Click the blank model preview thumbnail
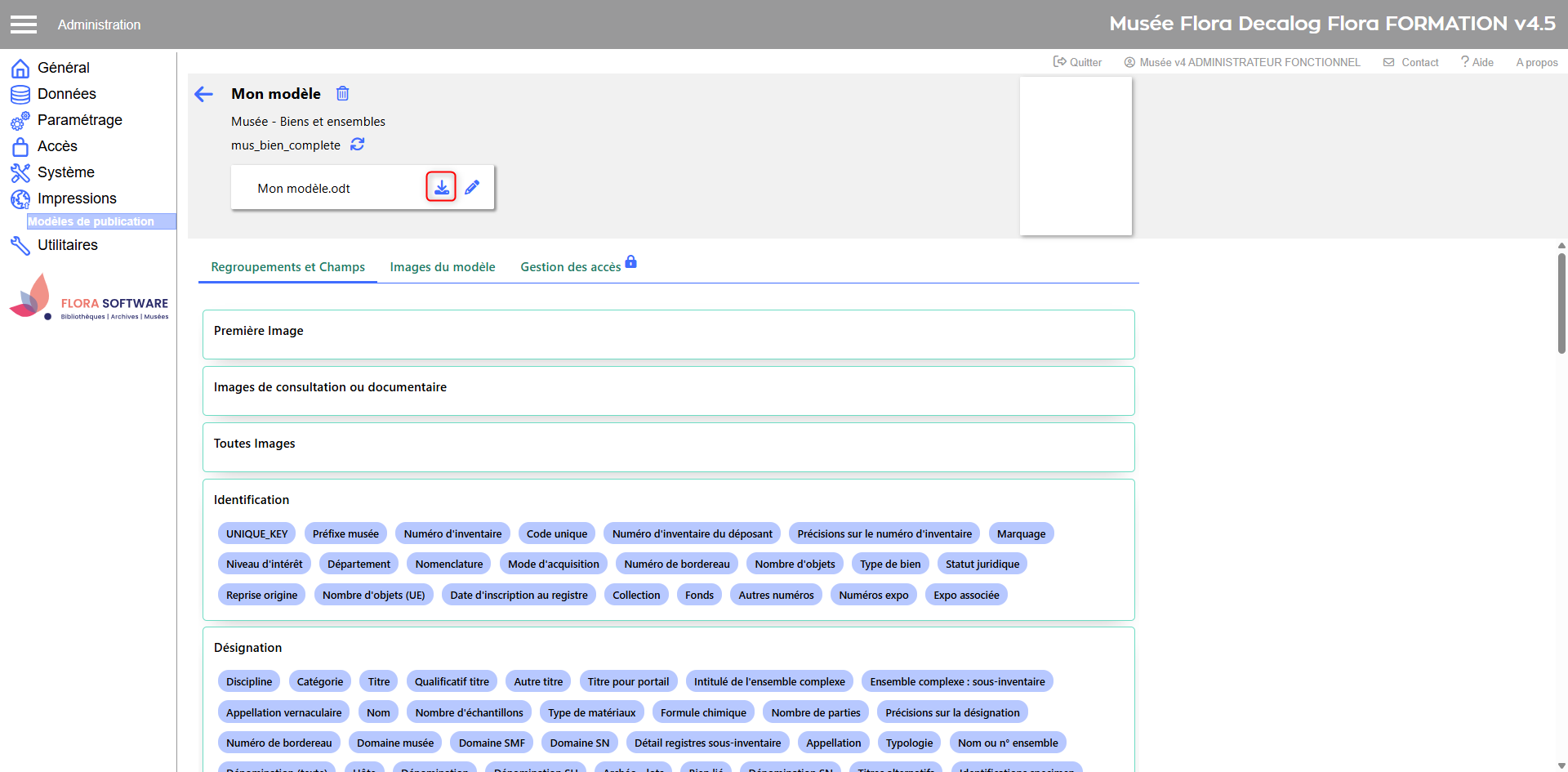1568x772 pixels. tap(1076, 156)
